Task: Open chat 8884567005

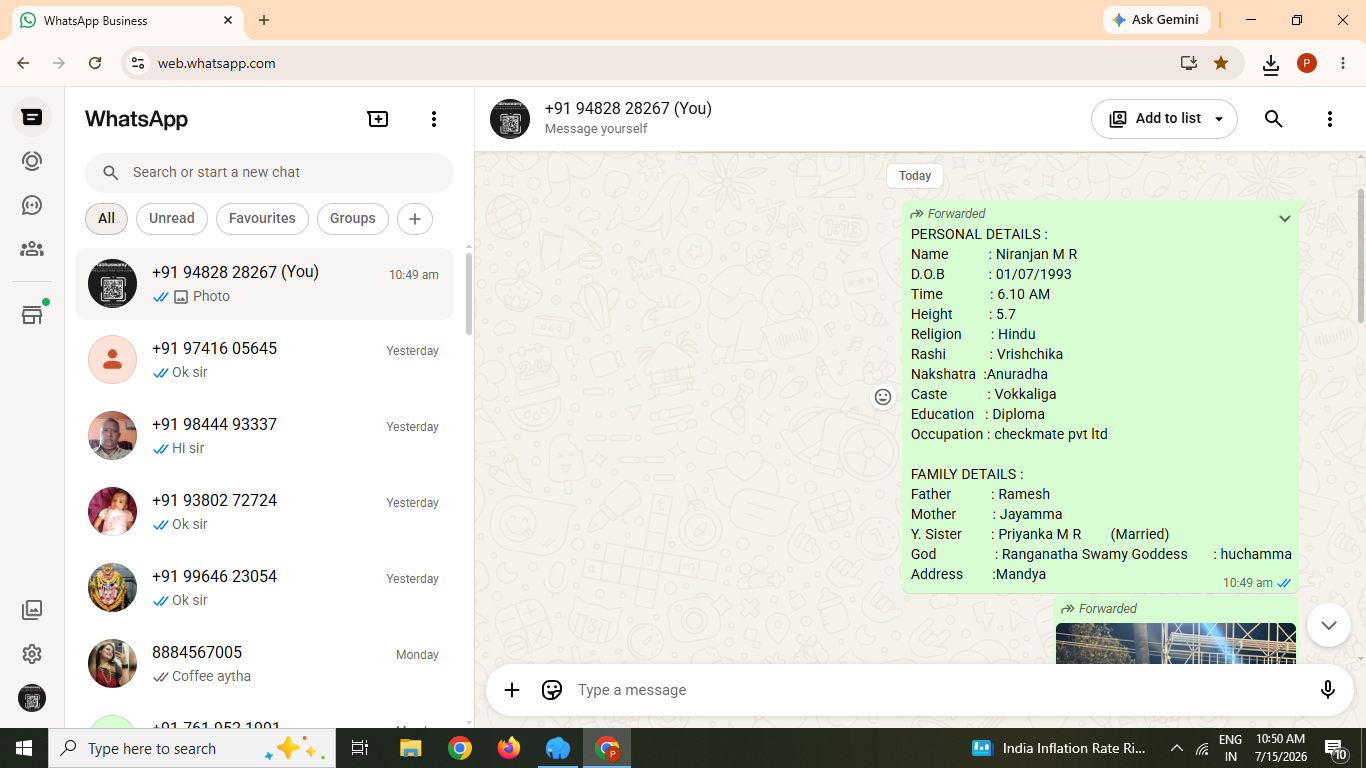Action: click(x=265, y=664)
